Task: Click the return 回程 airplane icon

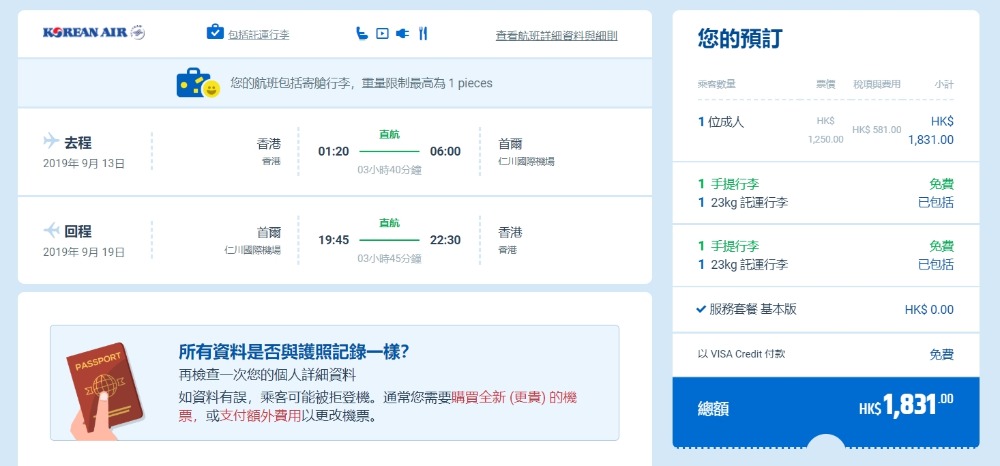Action: [x=52, y=230]
